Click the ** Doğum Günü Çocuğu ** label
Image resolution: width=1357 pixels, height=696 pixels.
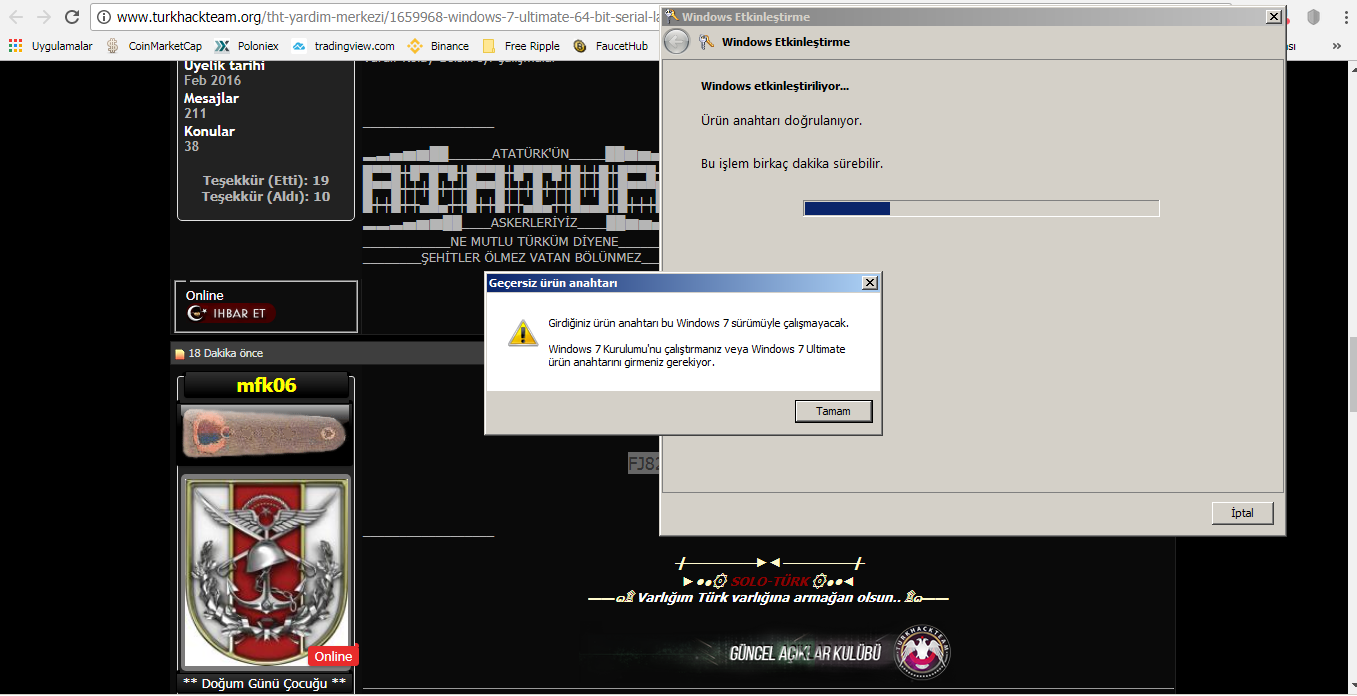[x=266, y=684]
